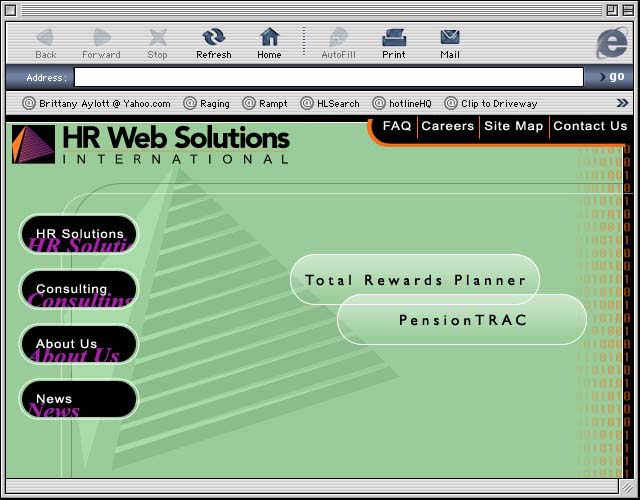Click the address bar input field
This screenshot has height=500, width=640.
[329, 77]
